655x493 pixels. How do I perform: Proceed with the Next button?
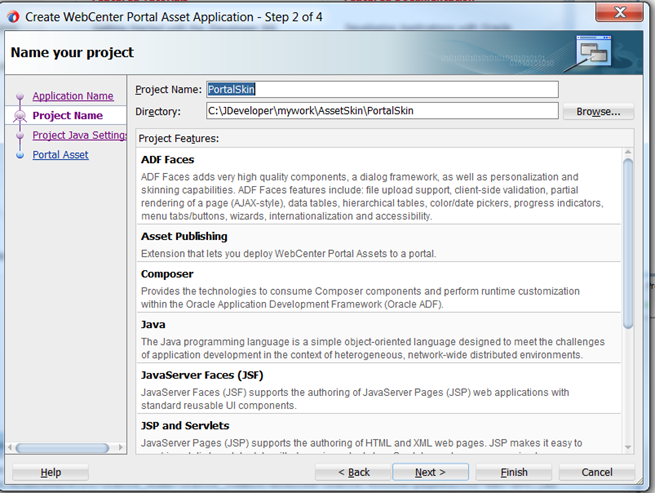[430, 472]
